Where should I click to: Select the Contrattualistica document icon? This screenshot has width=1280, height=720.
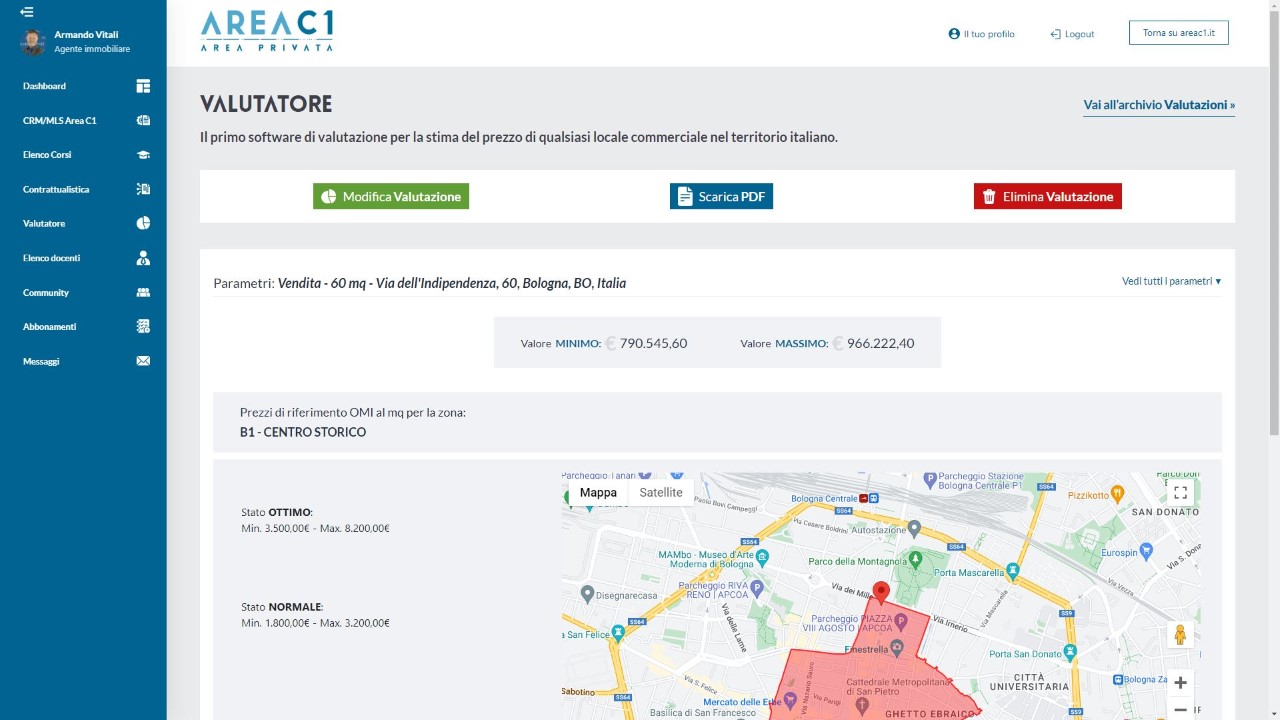[x=143, y=189]
